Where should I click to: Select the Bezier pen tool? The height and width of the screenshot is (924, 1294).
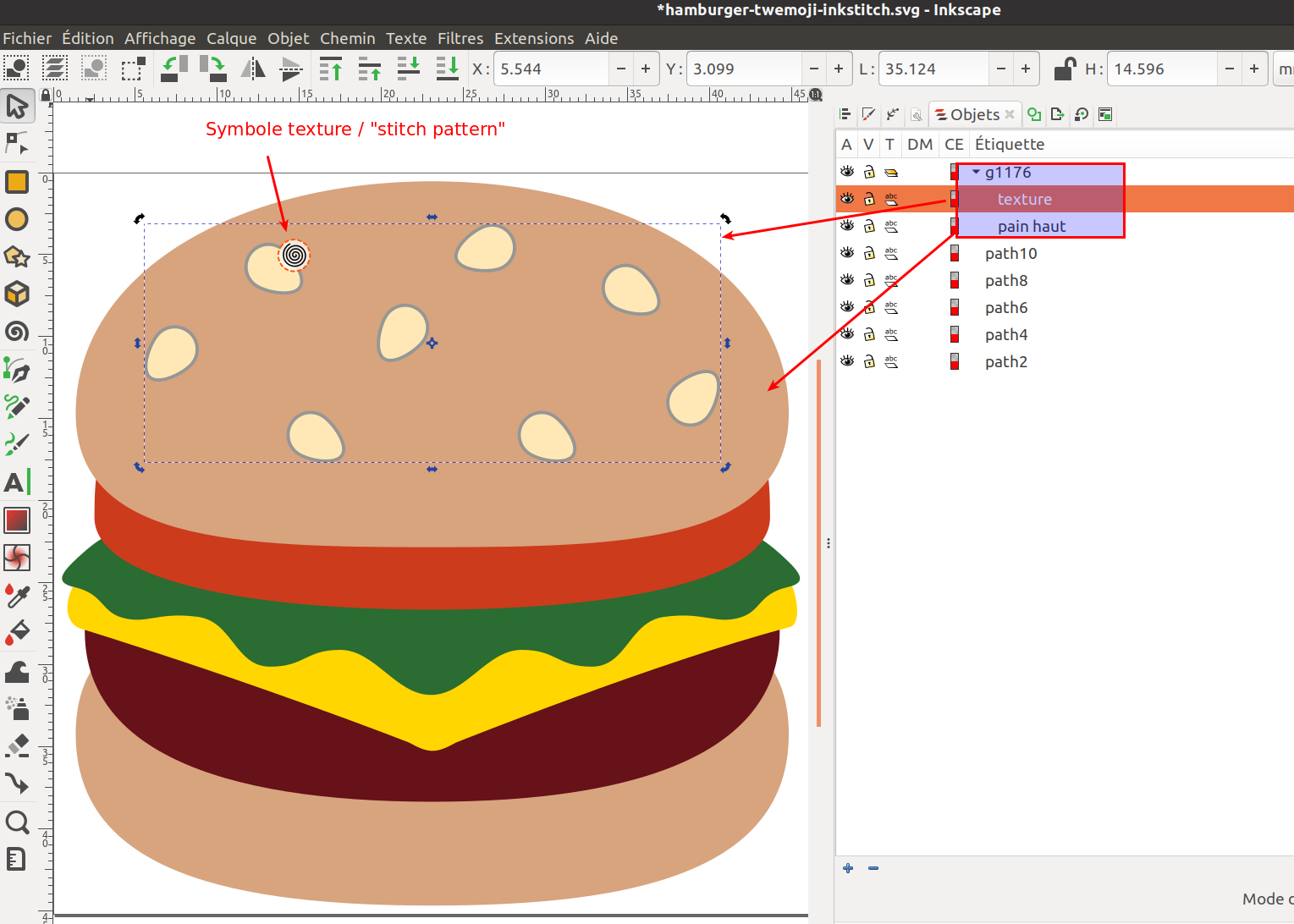pyautogui.click(x=17, y=370)
